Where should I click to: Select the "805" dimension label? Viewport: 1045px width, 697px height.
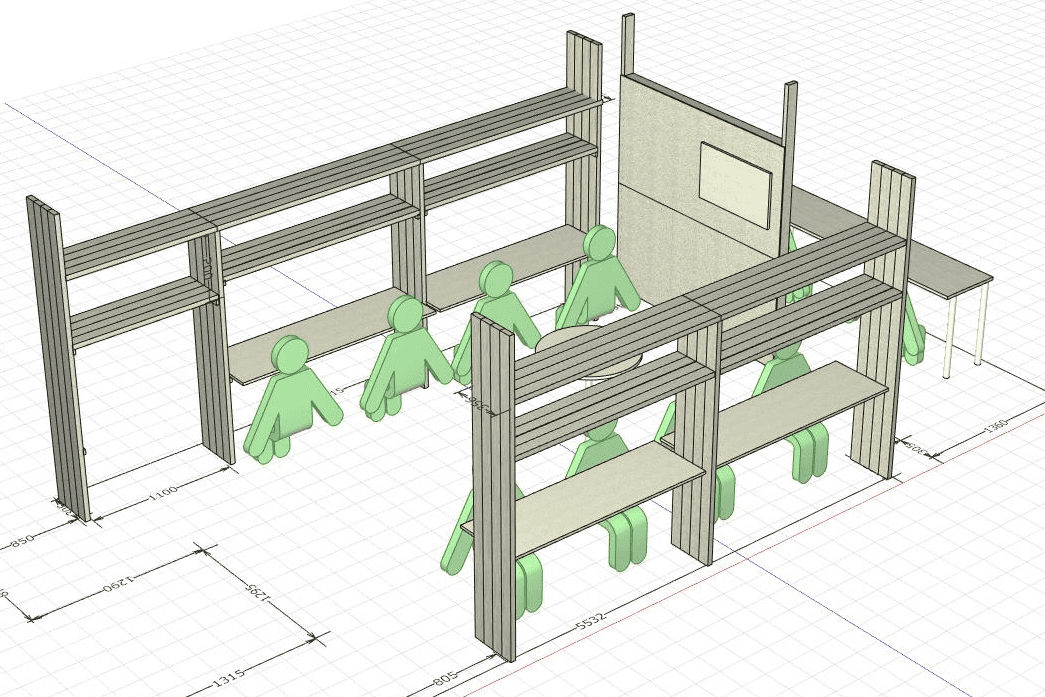point(445,678)
